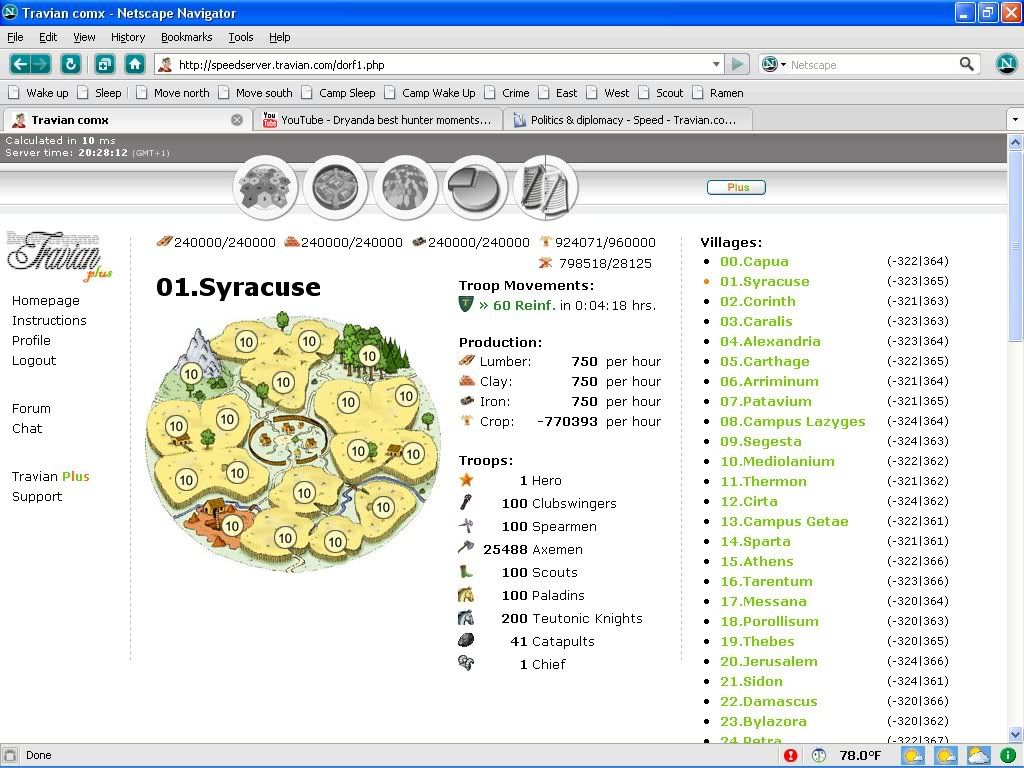Click the browser Forward arrow
Image resolution: width=1024 pixels, height=768 pixels.
tap(40, 64)
